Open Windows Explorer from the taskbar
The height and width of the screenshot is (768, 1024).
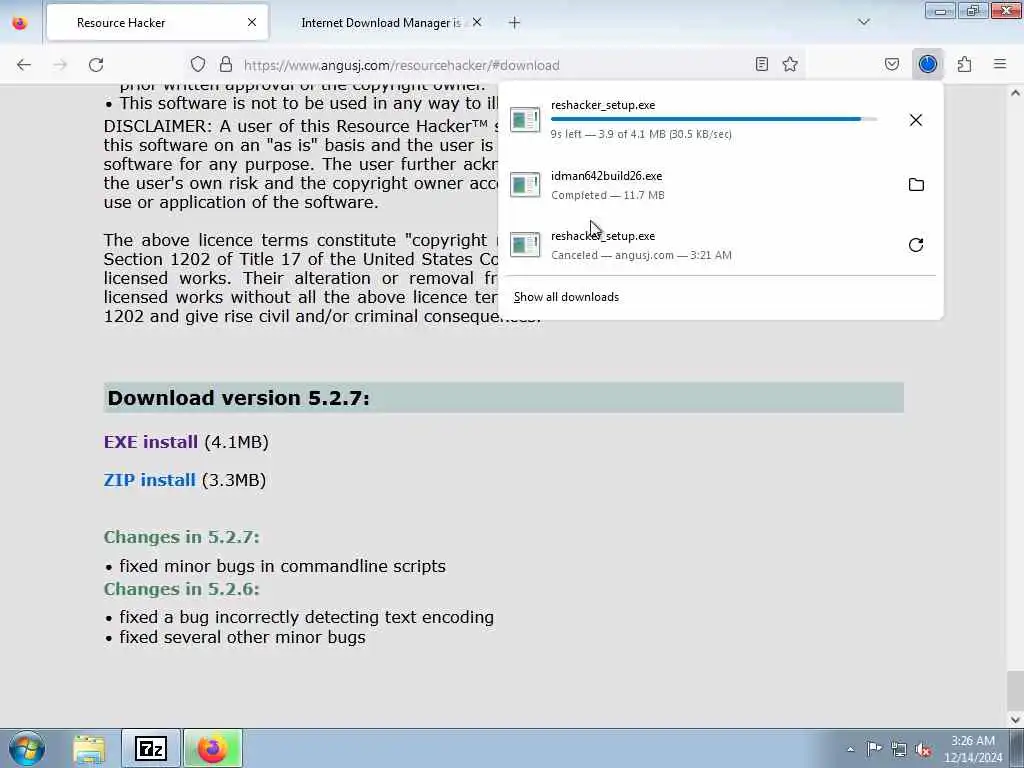[89, 749]
